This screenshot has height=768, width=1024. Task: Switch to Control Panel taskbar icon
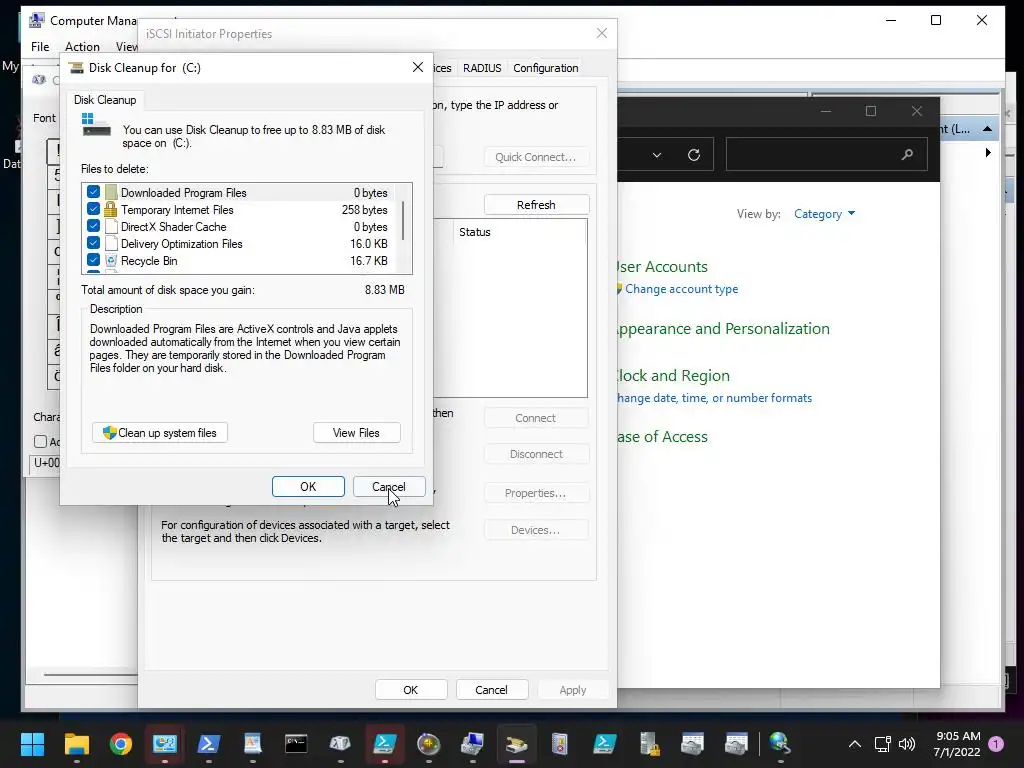click(165, 744)
